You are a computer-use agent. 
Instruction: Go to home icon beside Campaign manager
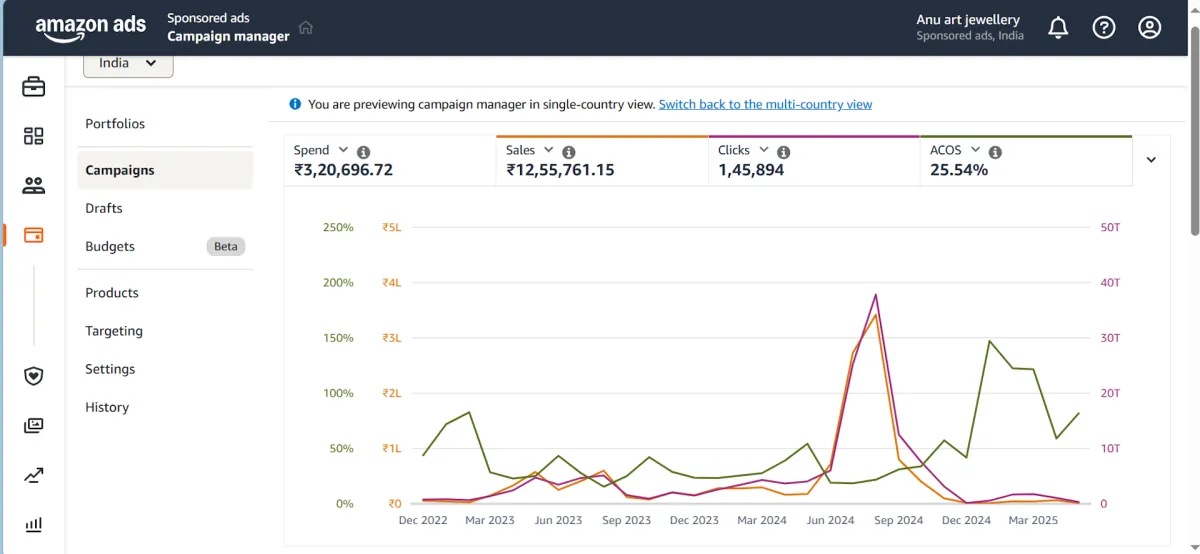pos(306,28)
